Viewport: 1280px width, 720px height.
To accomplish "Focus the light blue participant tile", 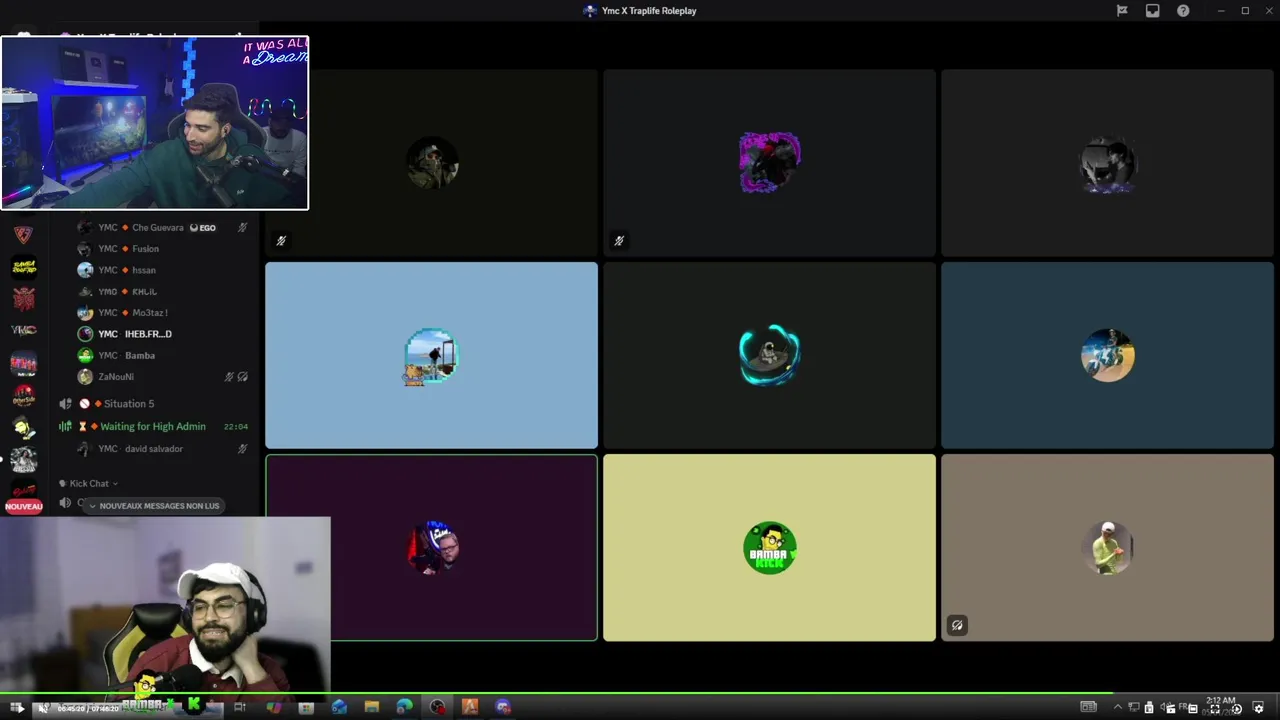I will pyautogui.click(x=431, y=355).
